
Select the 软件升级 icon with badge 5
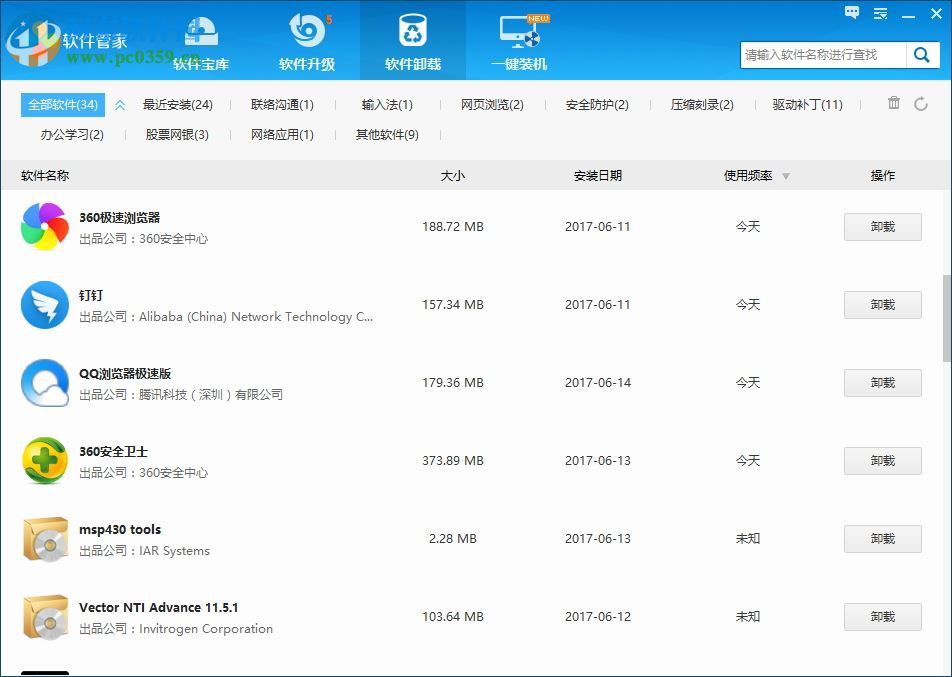point(307,30)
